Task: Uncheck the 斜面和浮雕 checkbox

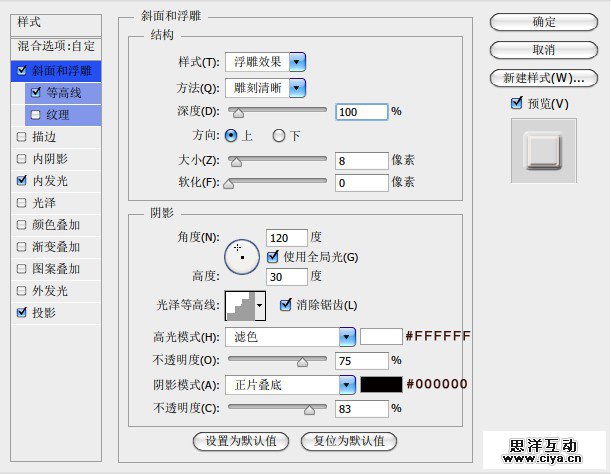Action: pos(22,71)
